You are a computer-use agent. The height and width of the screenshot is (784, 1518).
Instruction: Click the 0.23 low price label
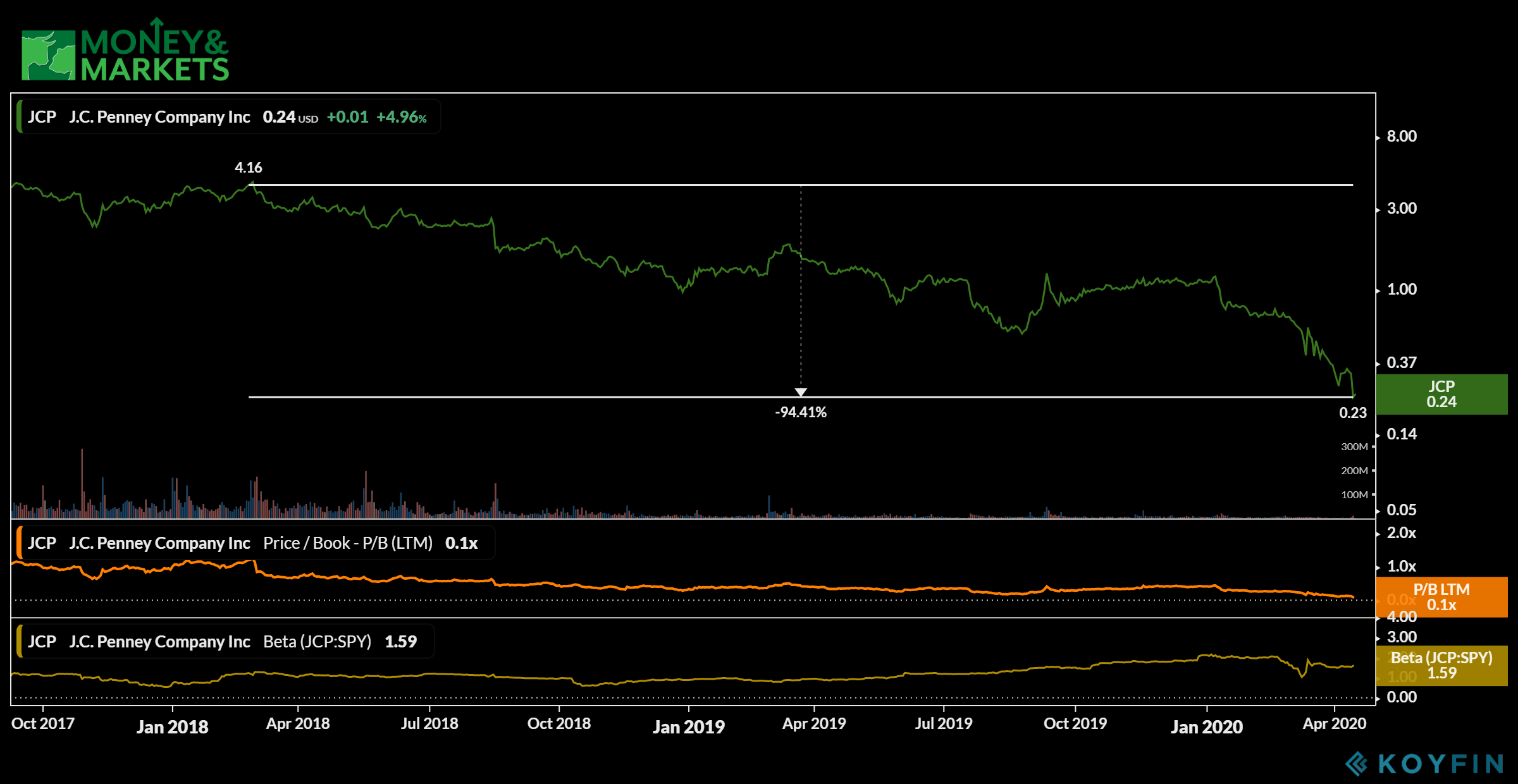pyautogui.click(x=1353, y=413)
